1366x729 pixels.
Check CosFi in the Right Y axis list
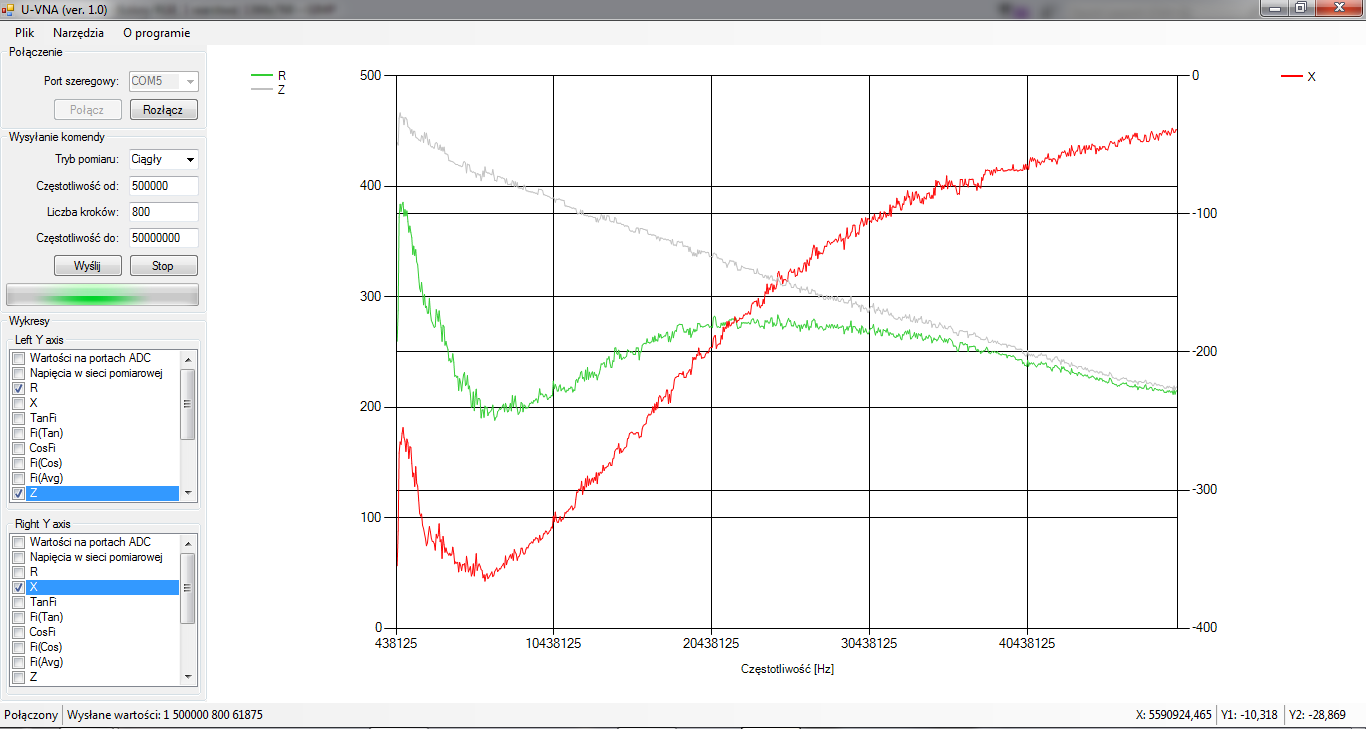(x=19, y=632)
